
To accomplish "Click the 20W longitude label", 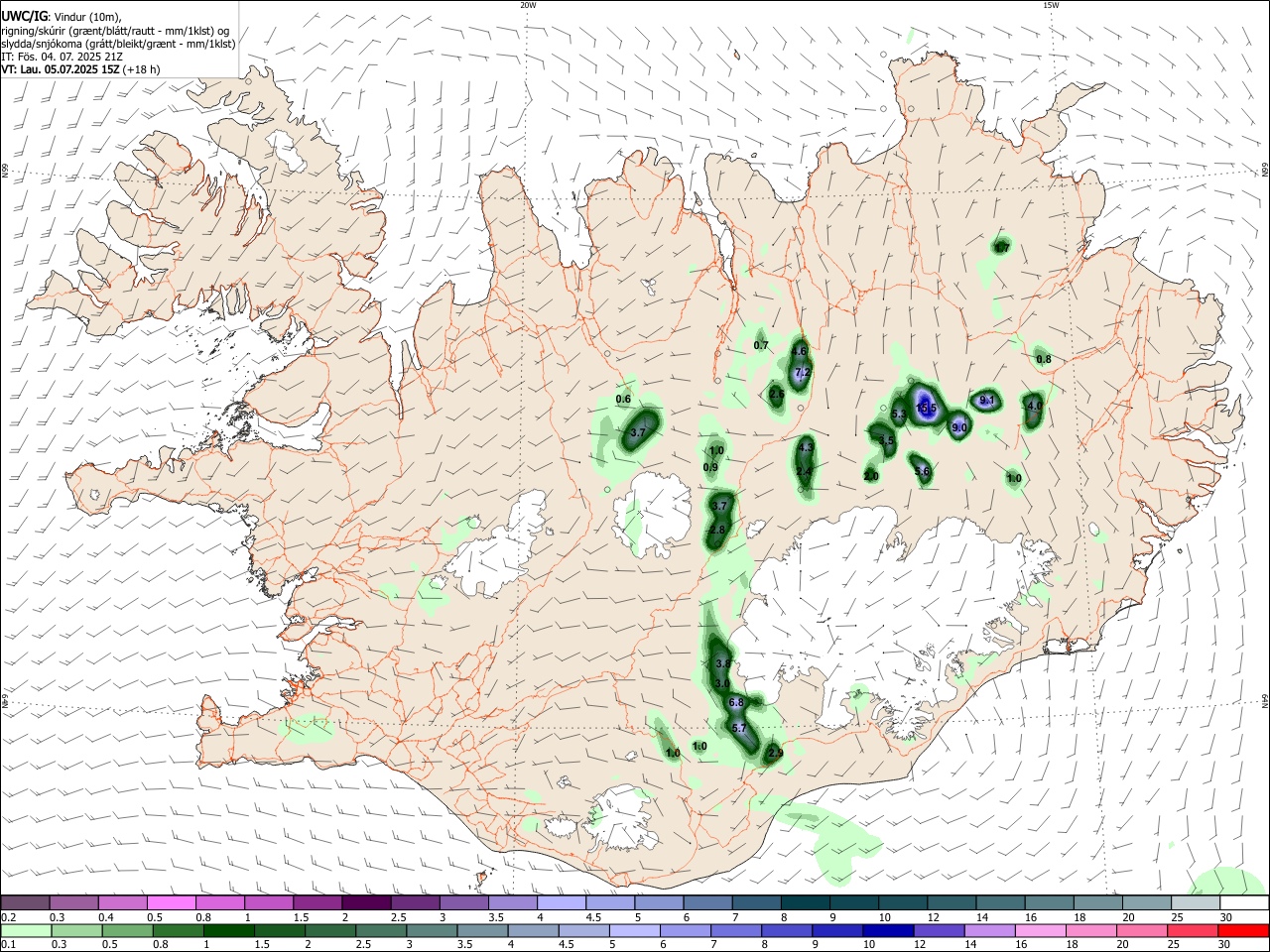I will (528, 5).
